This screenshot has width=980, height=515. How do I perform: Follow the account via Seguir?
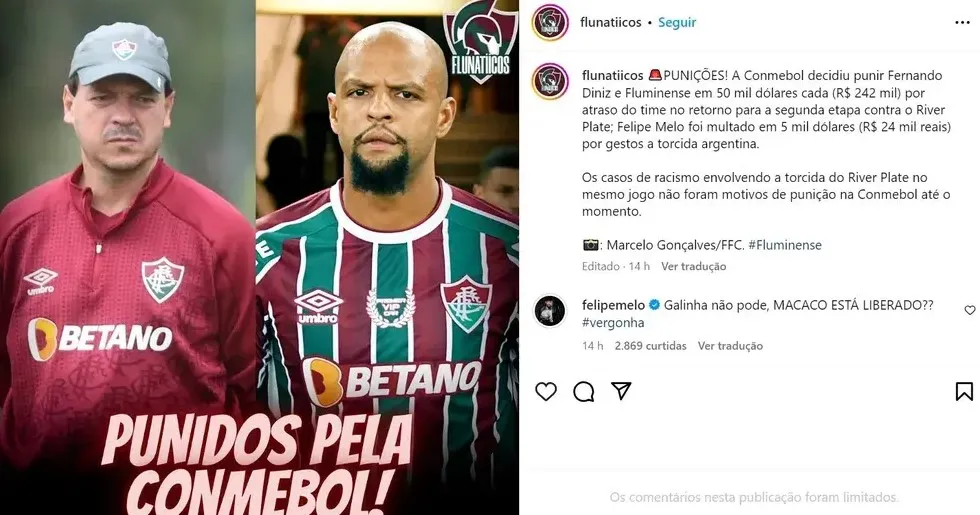[677, 22]
